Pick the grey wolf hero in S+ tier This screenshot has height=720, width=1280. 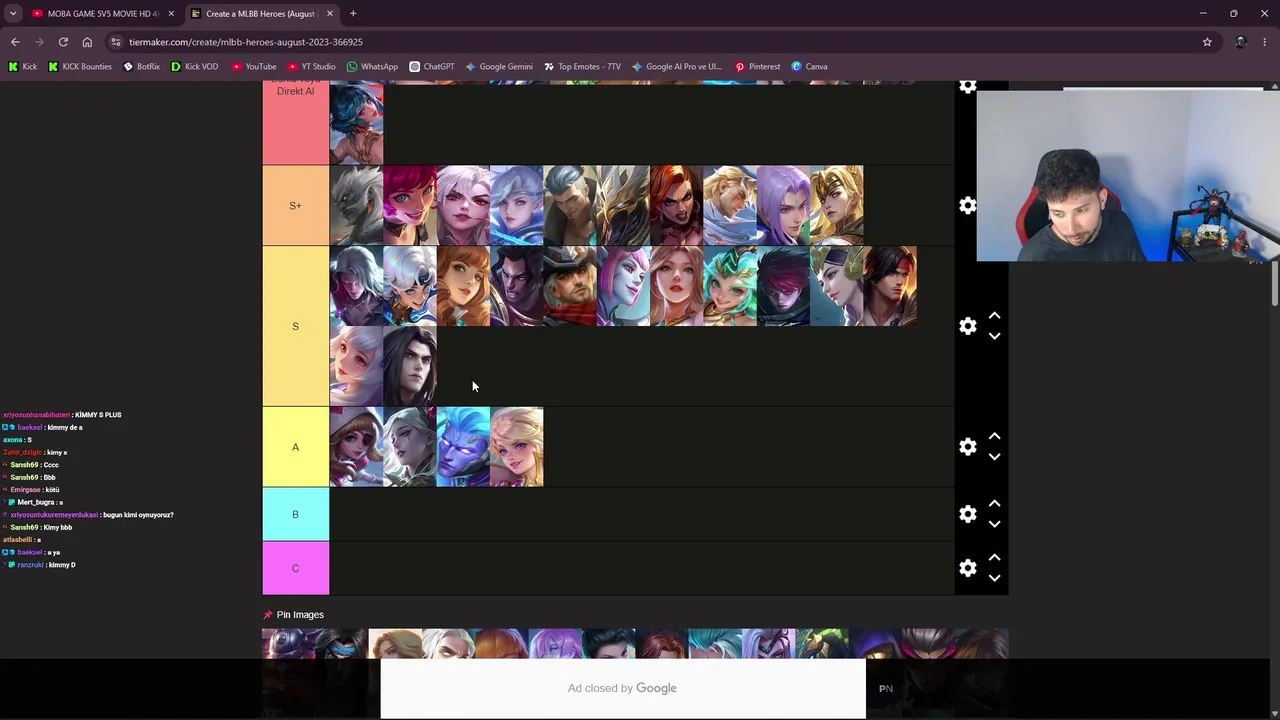tap(356, 205)
